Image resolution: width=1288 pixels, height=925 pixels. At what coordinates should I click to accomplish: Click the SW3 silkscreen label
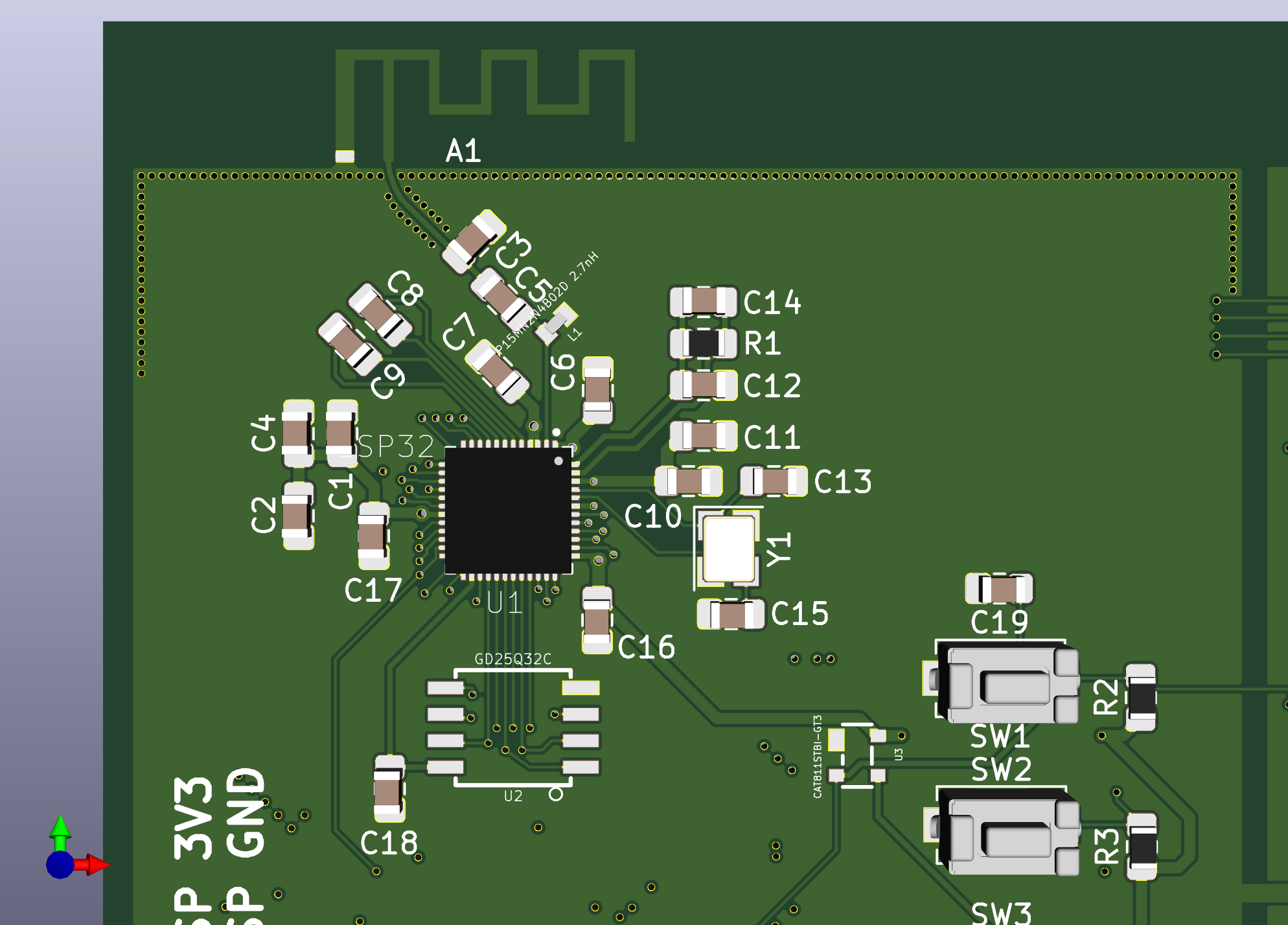click(1002, 913)
